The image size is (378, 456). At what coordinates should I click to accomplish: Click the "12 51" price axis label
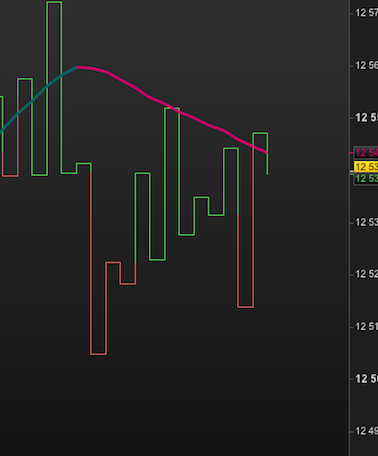(366, 327)
